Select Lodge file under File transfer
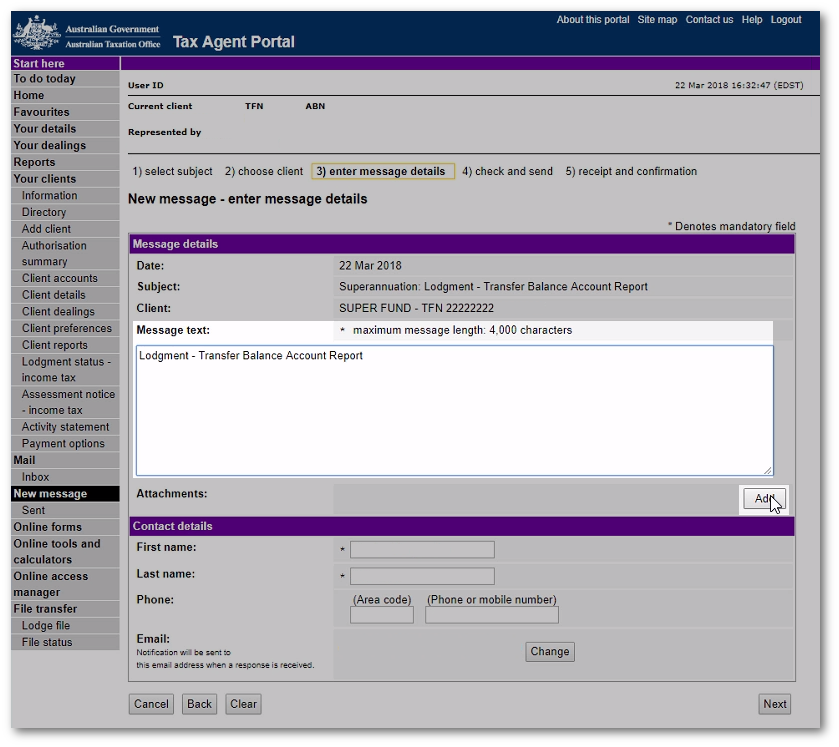This screenshot has height=747, width=839. (46, 626)
